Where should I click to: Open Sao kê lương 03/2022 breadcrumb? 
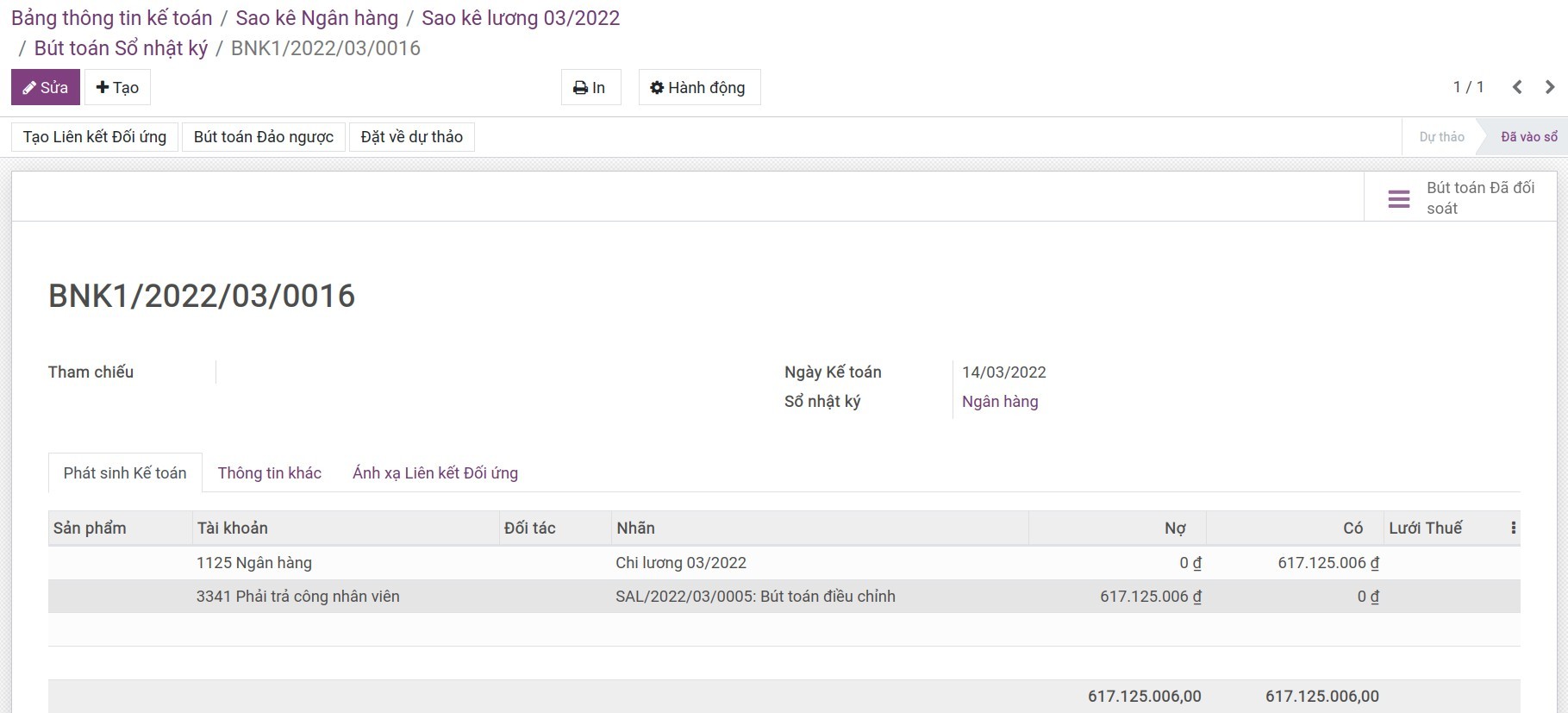point(521,18)
